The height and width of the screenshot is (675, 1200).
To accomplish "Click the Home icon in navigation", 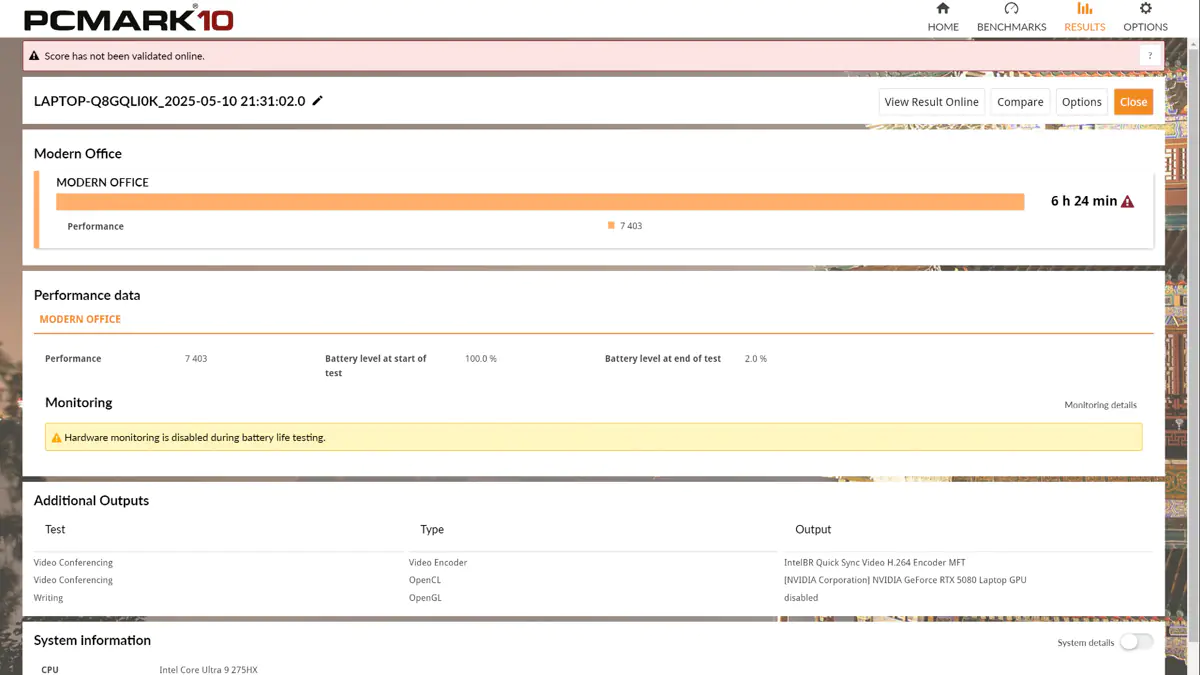I will 943,9.
